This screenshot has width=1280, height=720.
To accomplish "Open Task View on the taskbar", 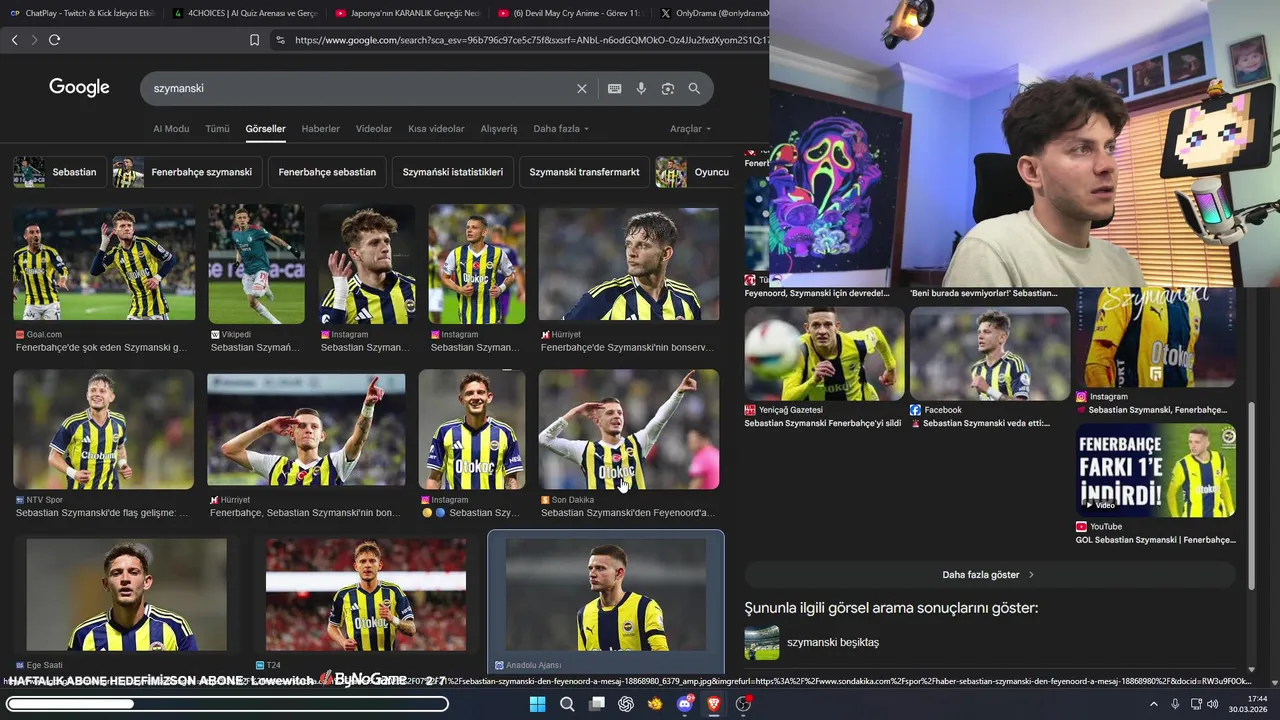I will pyautogui.click(x=597, y=704).
